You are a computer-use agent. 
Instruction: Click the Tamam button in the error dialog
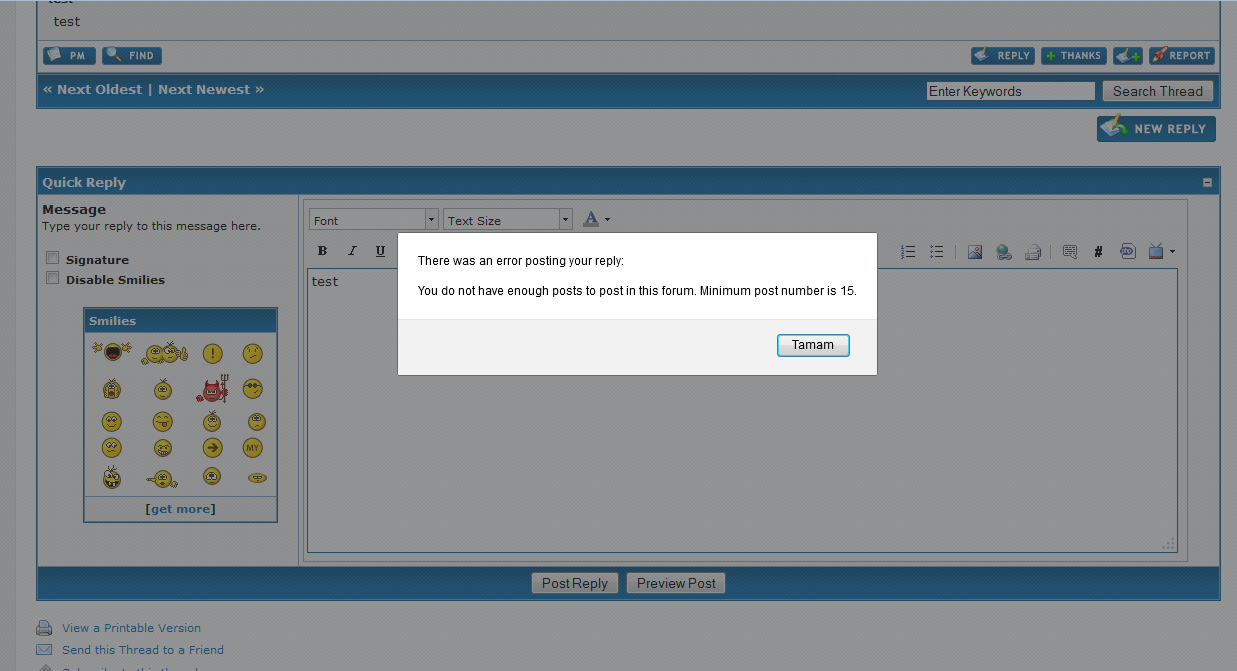813,345
